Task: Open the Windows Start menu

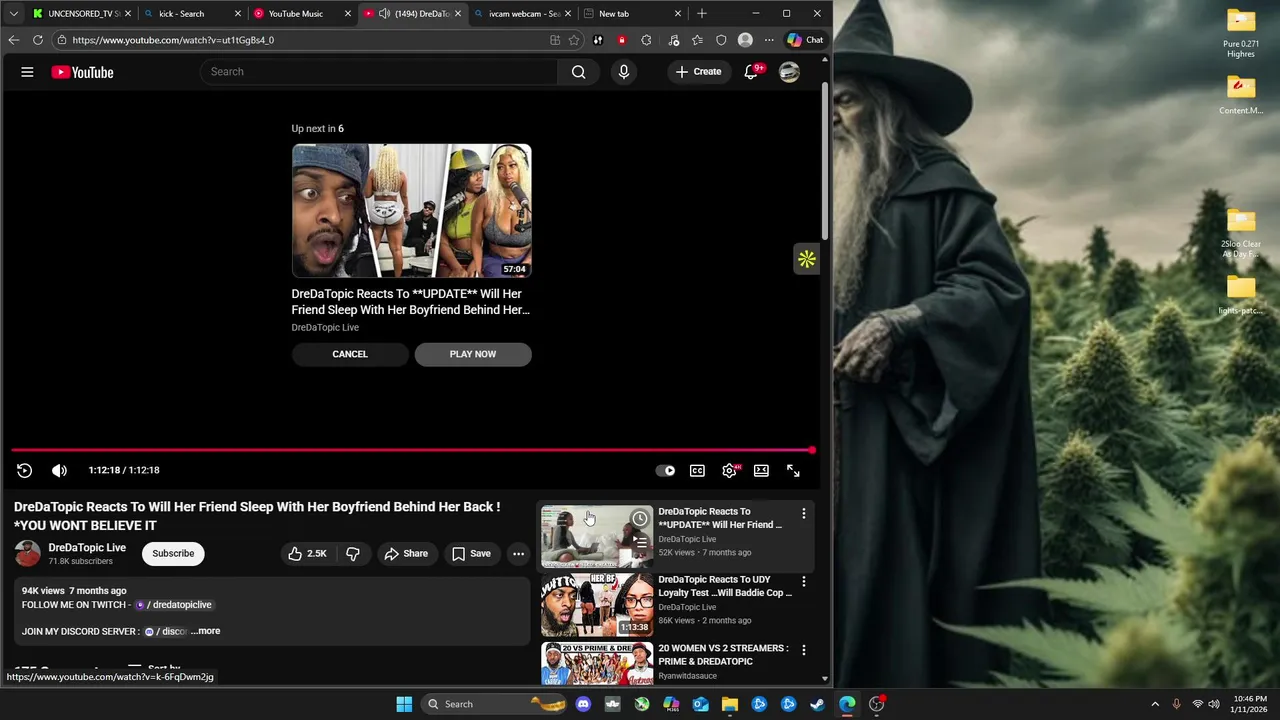Action: 404,704
